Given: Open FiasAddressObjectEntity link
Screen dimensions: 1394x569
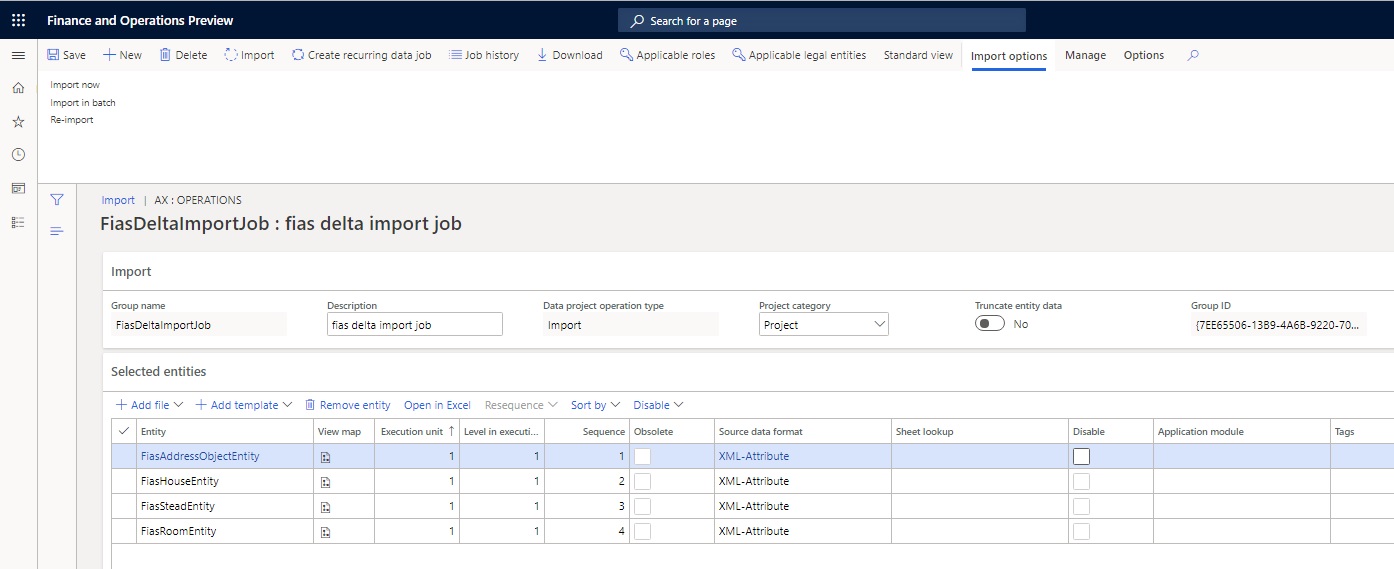Looking at the screenshot, I should coord(200,456).
